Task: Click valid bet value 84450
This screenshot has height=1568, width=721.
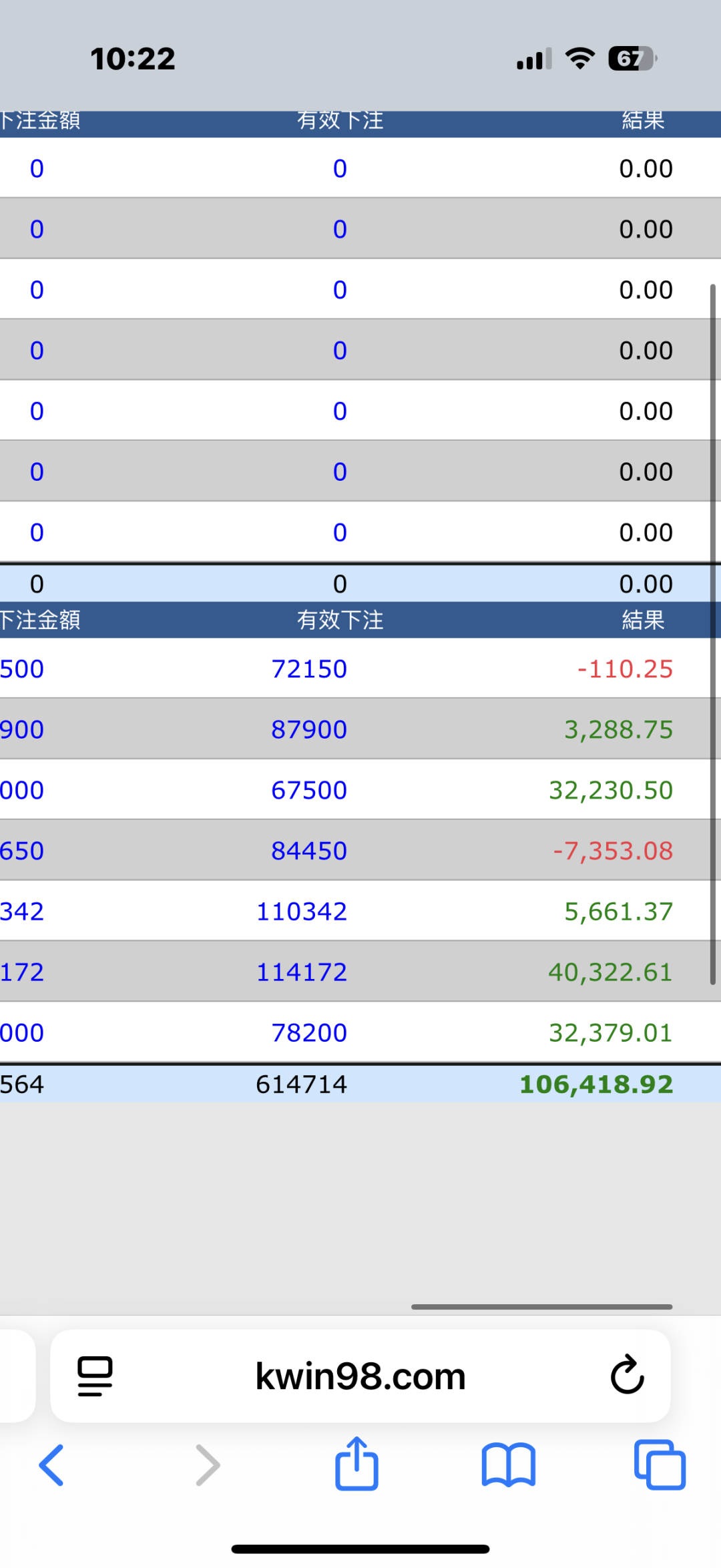Action: [309, 851]
